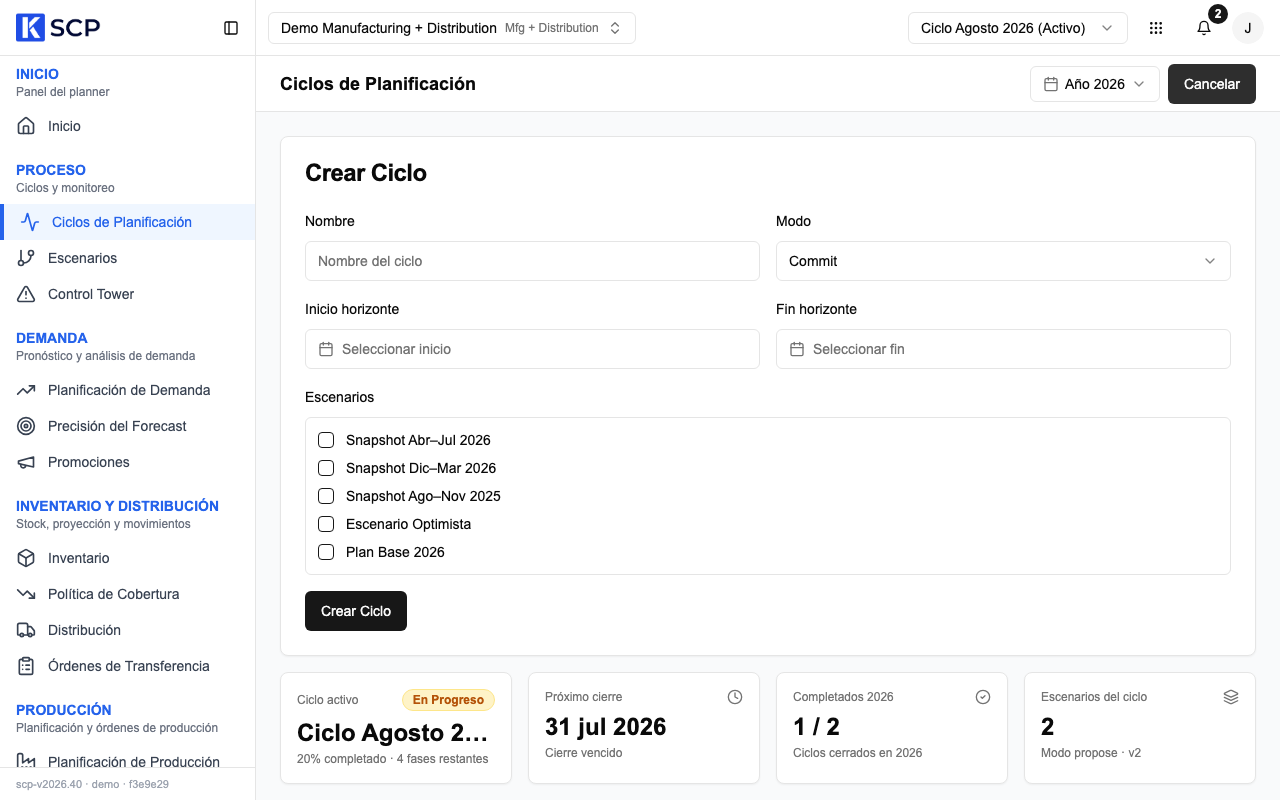This screenshot has width=1280, height=800.
Task: Open the apps grid icon
Action: coord(1156,28)
